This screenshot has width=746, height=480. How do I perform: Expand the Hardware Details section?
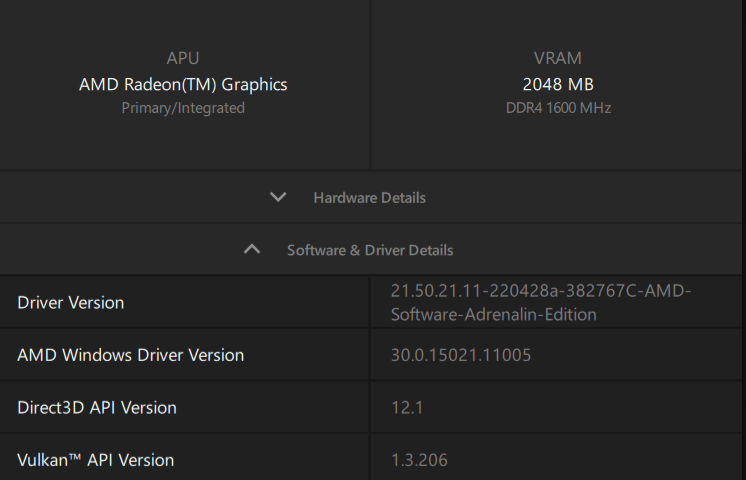click(x=371, y=197)
